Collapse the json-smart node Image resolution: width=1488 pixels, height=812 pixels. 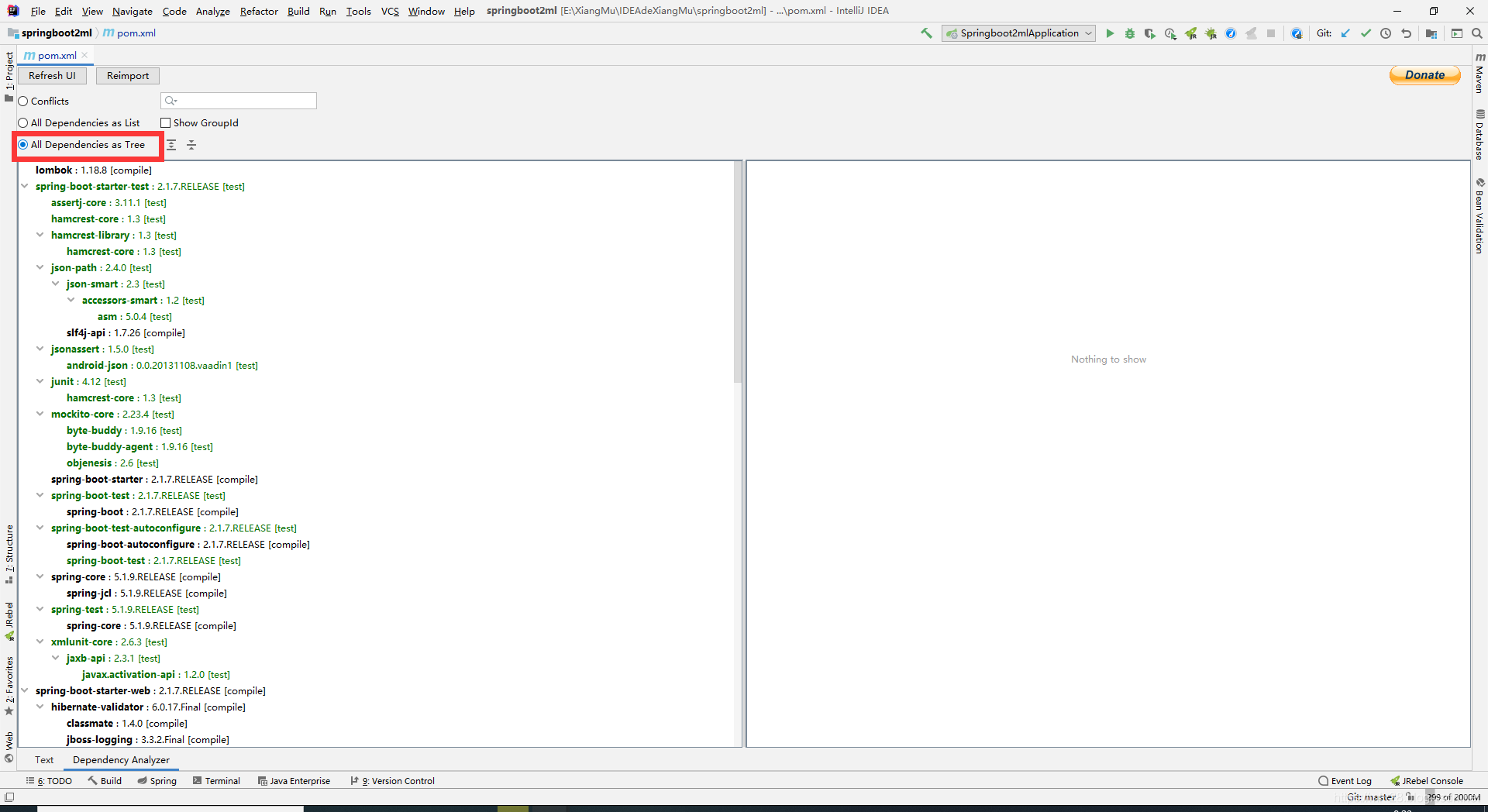(55, 284)
